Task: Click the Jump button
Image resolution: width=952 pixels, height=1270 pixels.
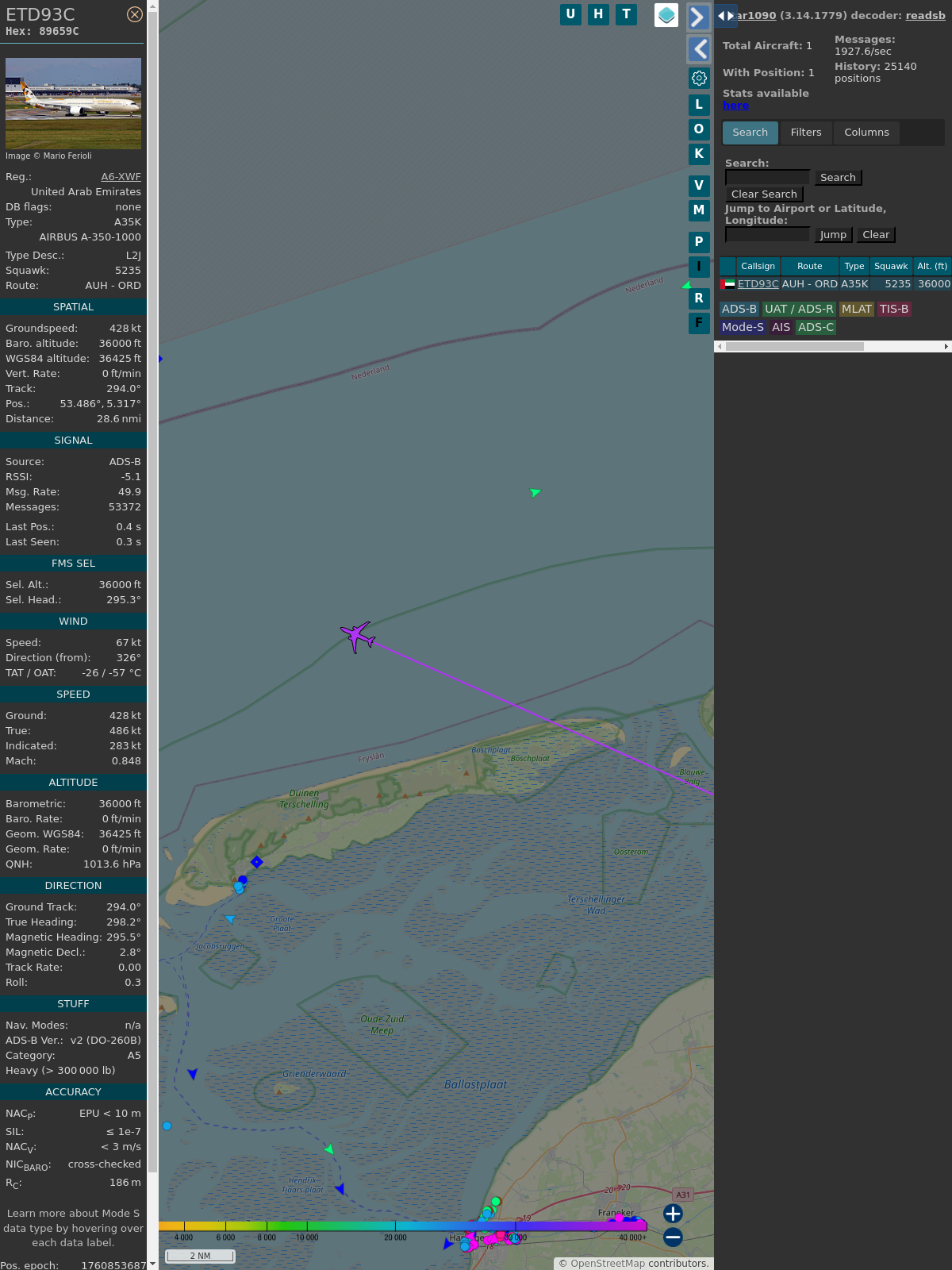Action: [x=833, y=235]
